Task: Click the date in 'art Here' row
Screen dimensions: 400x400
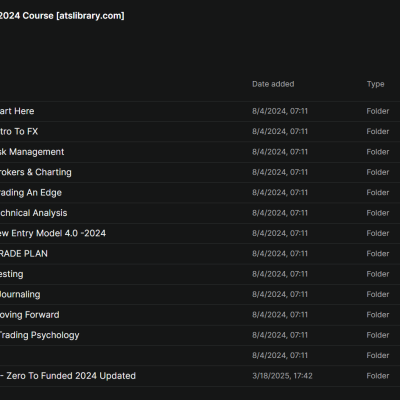Action: (280, 111)
